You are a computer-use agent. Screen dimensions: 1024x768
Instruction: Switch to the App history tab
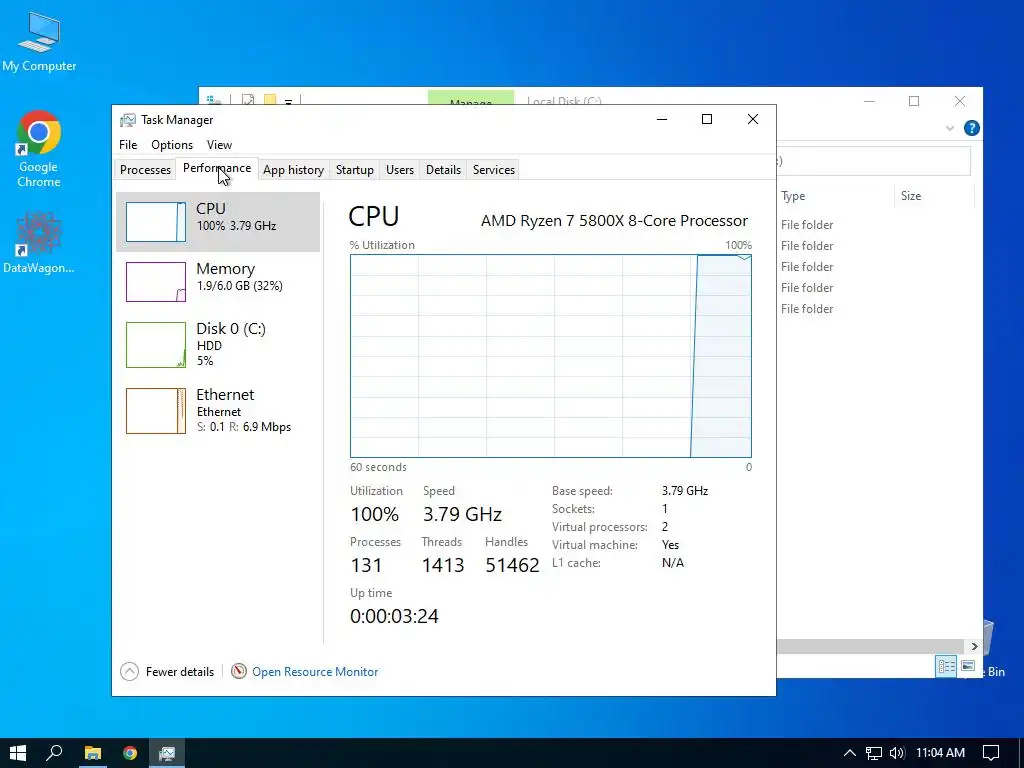click(293, 170)
